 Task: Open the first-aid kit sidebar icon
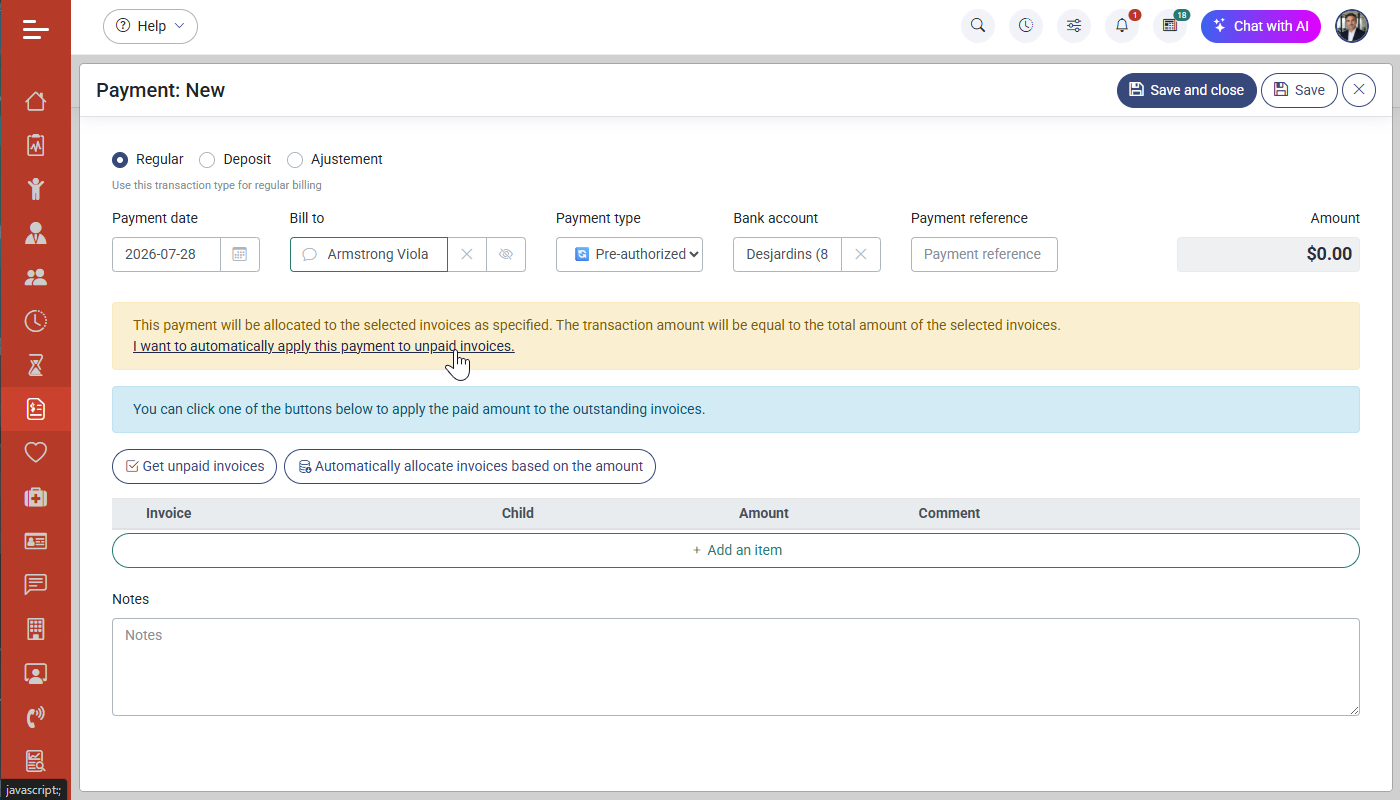click(x=36, y=497)
